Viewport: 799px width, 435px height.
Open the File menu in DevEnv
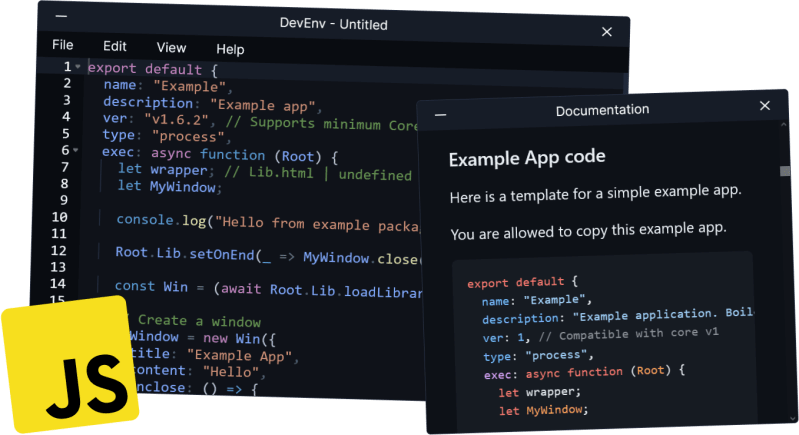point(63,45)
